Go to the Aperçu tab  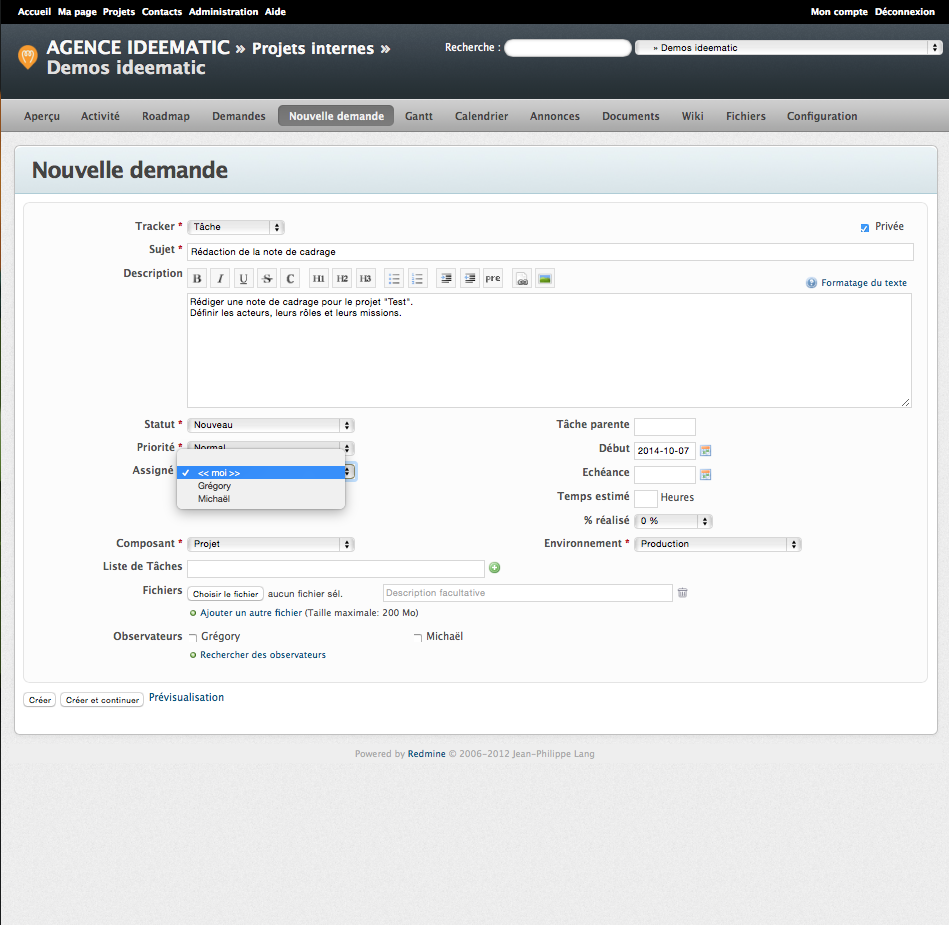[x=42, y=116]
